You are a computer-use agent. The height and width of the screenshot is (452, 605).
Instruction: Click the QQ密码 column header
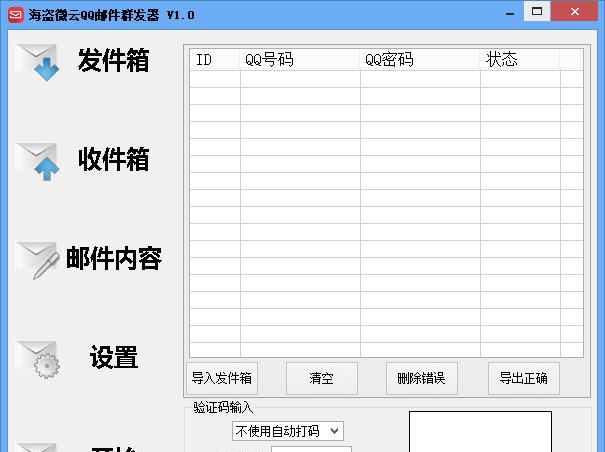point(420,59)
